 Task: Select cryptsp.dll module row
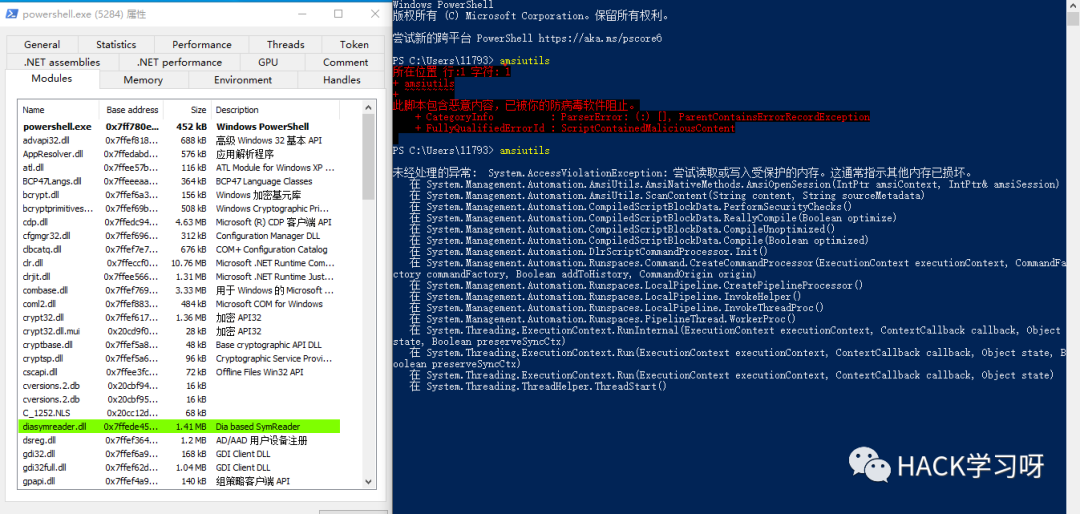tap(179, 358)
